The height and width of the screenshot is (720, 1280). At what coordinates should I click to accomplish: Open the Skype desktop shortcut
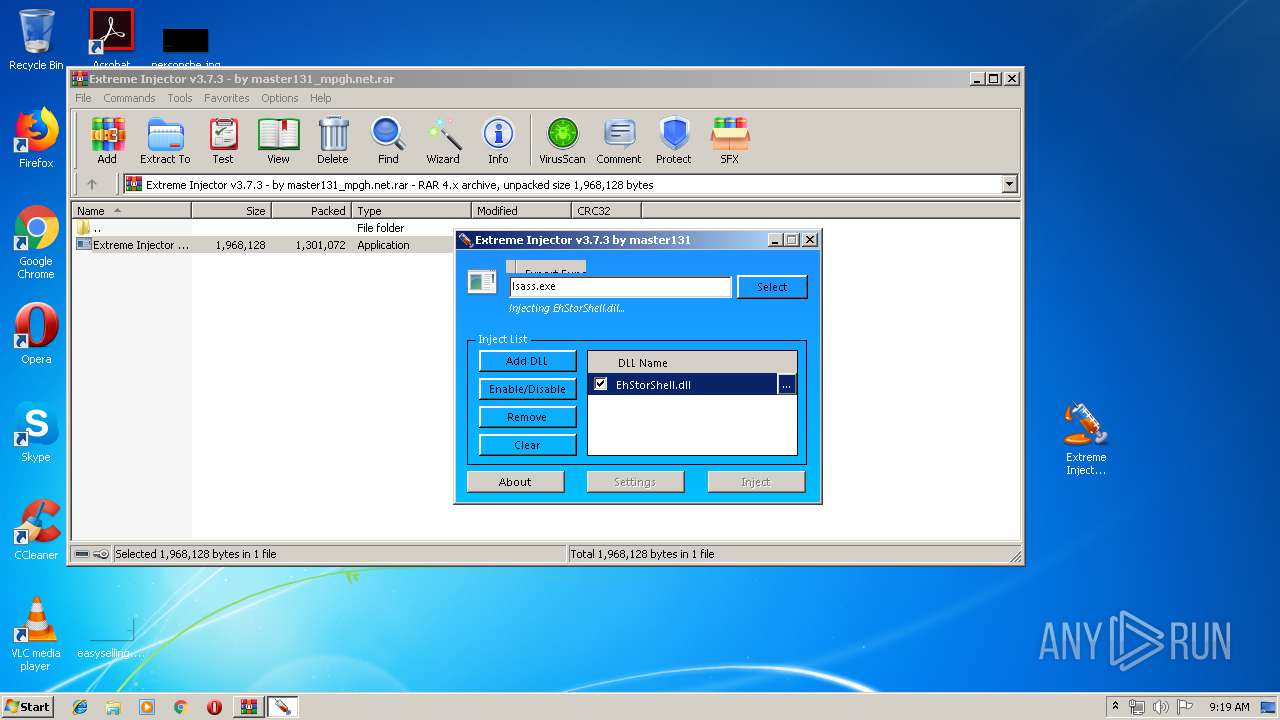click(36, 432)
